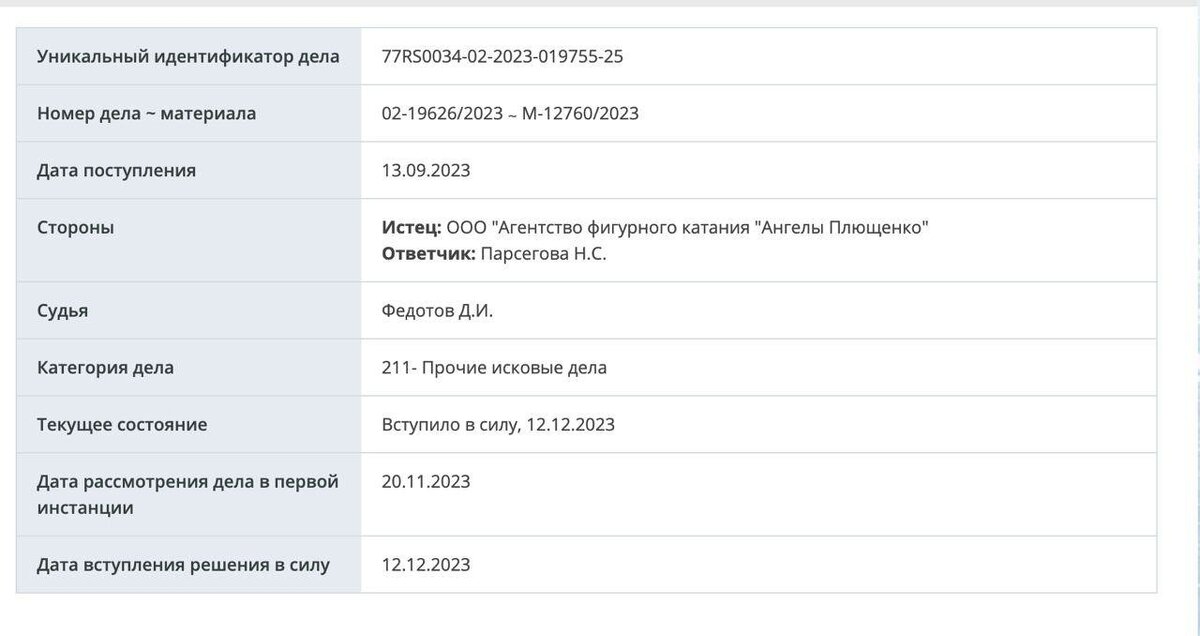This screenshot has width=1200, height=636.
Task: Click current status Вступило в силу, 12.12.2023
Action: (x=498, y=425)
